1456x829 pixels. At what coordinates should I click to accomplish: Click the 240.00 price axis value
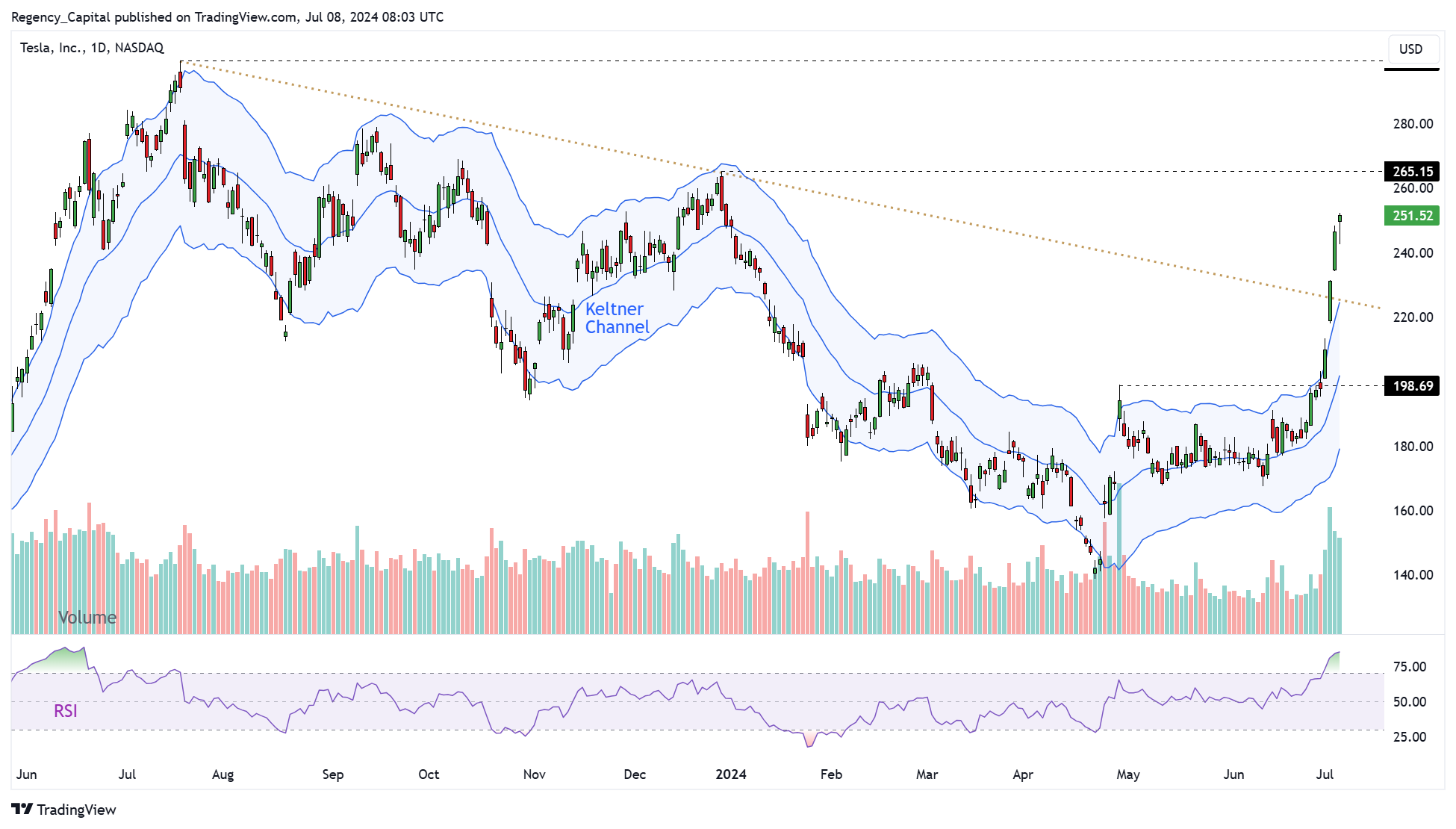(x=1413, y=253)
